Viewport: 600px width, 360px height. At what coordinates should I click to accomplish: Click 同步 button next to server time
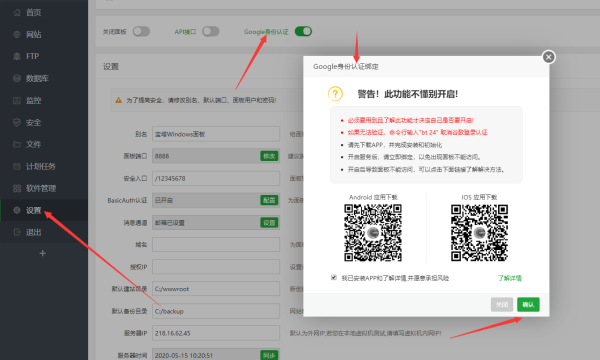tap(269, 355)
